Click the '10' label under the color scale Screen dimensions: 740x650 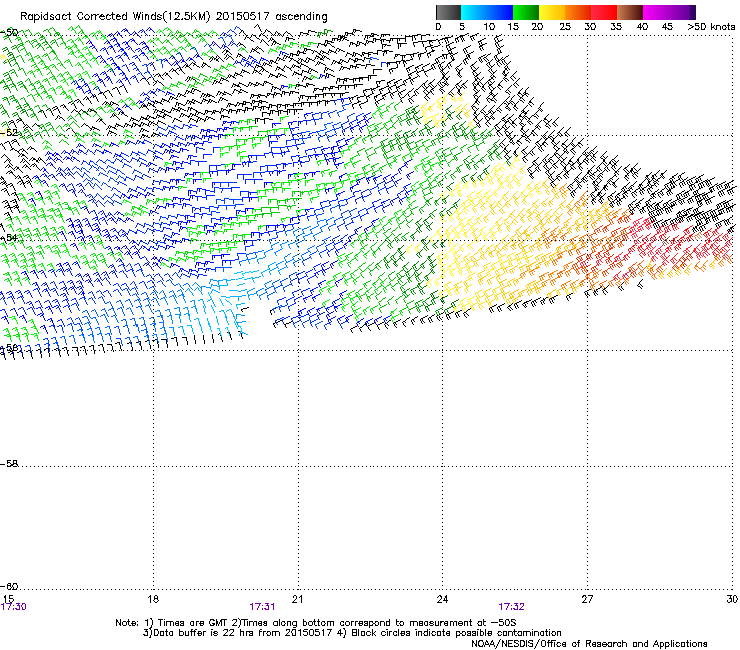coord(489,27)
